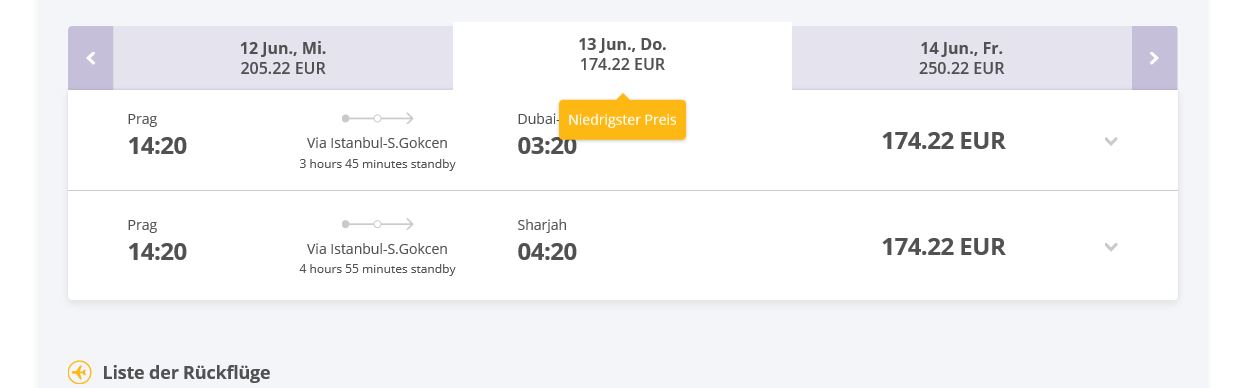Click the Liste der Rückflüge heading

[x=186, y=373]
